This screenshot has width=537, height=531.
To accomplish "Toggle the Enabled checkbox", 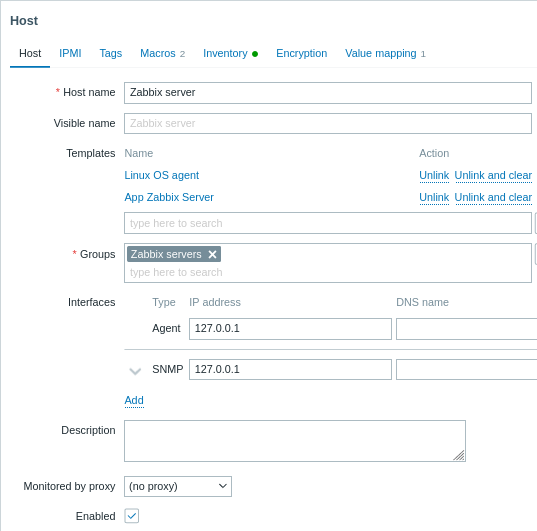I will pyautogui.click(x=132, y=516).
